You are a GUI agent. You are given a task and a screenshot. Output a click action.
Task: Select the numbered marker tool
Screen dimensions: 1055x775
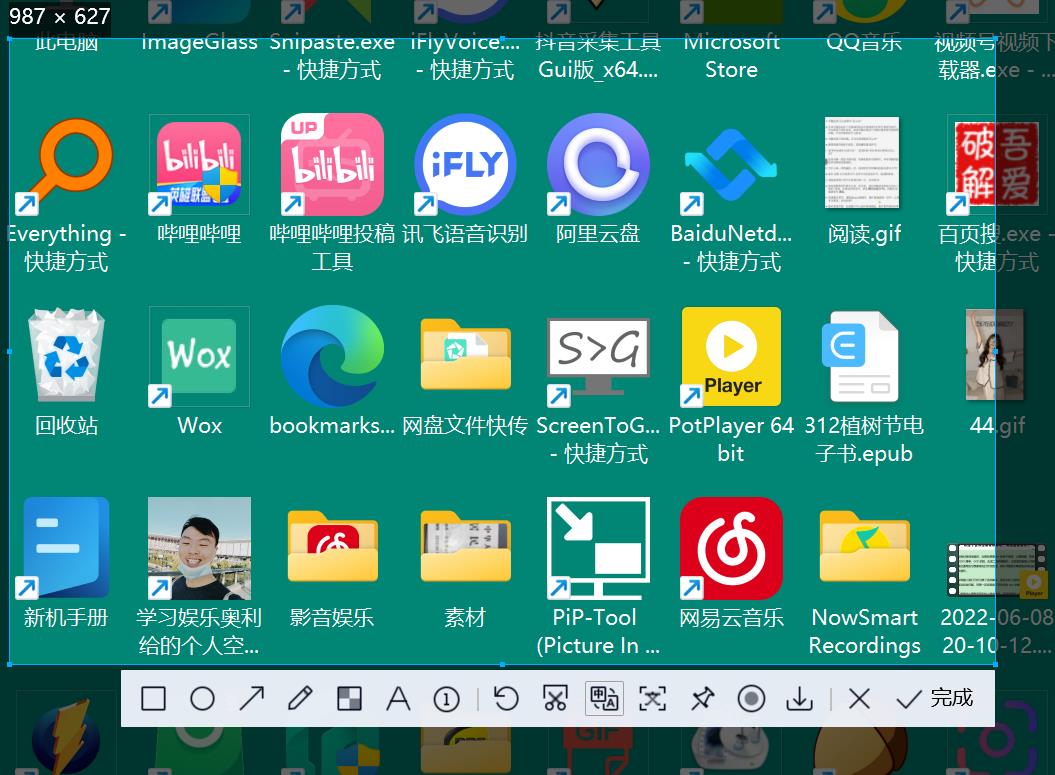446,699
